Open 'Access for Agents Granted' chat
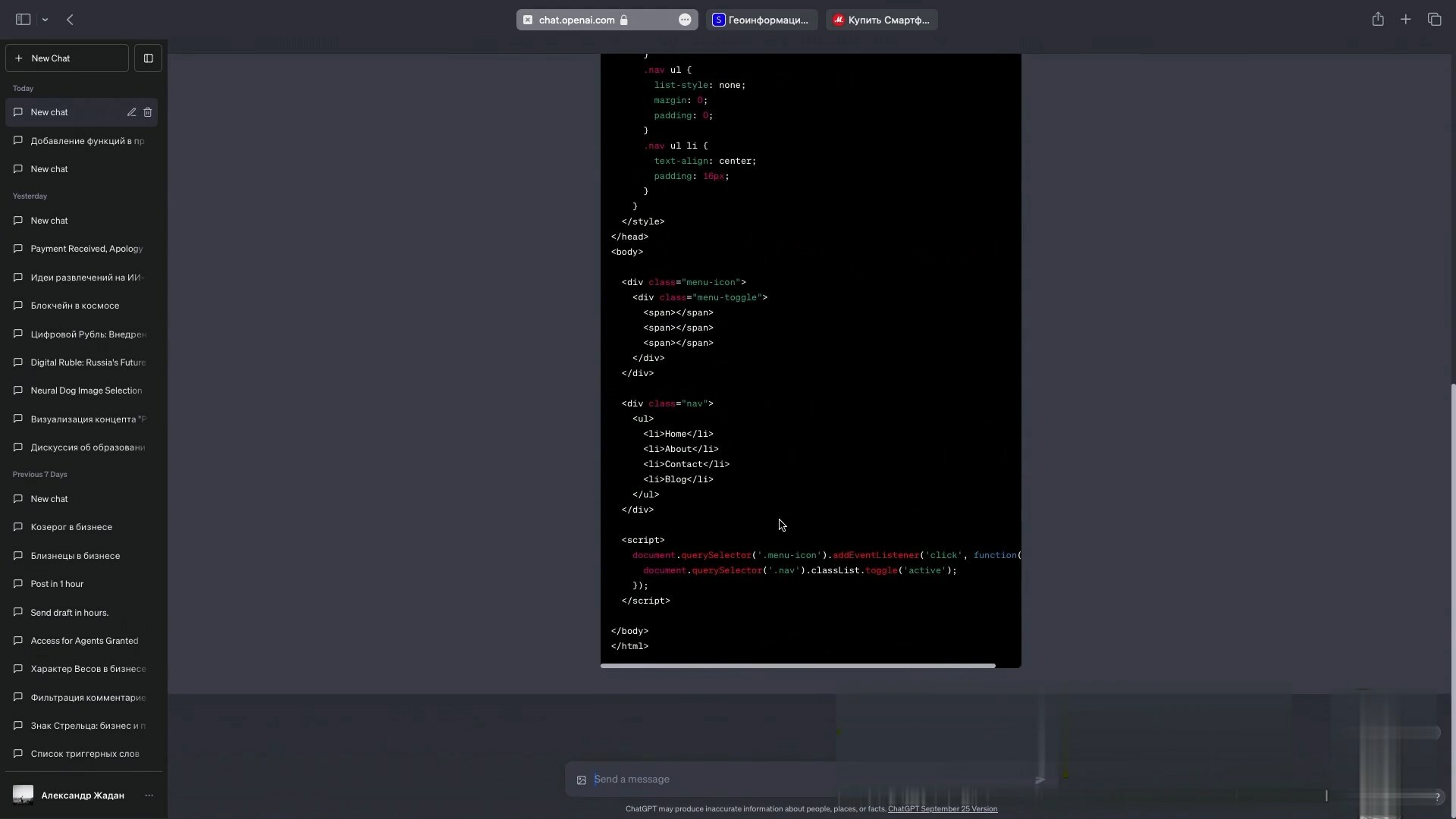Image resolution: width=1456 pixels, height=819 pixels. coord(82,641)
